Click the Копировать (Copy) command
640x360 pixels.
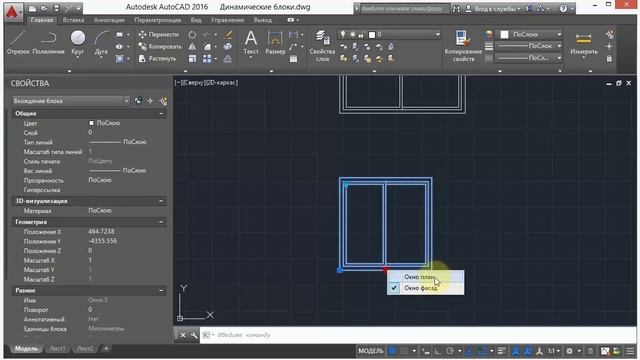(x=160, y=47)
